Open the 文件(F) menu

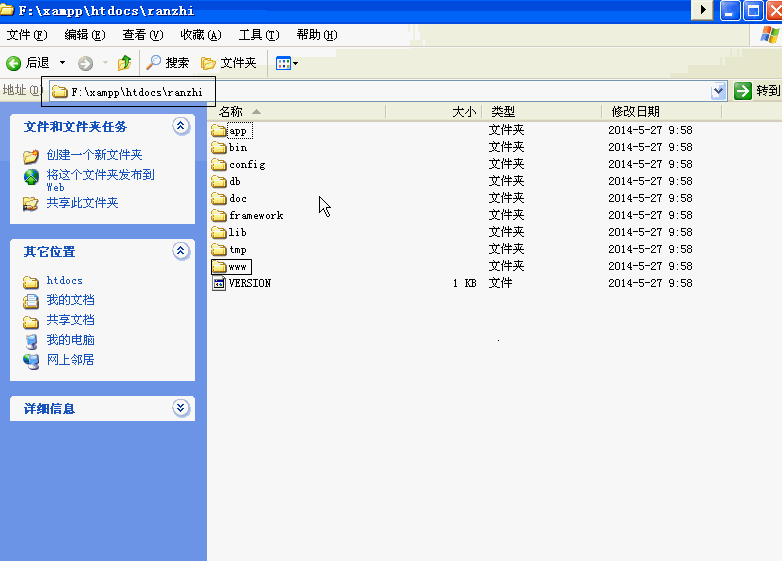click(x=27, y=35)
